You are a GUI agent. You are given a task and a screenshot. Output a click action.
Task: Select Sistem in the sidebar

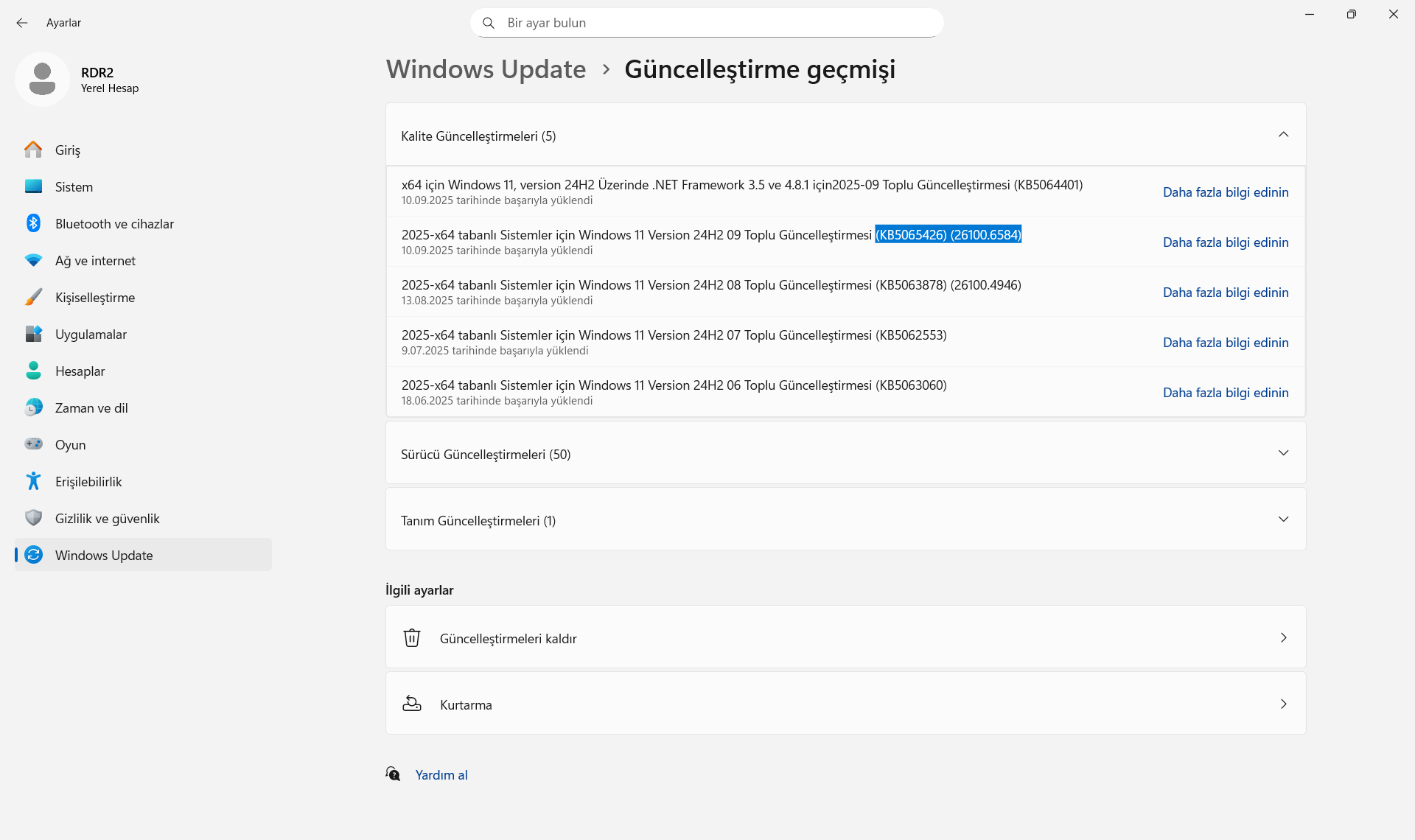[x=143, y=186]
